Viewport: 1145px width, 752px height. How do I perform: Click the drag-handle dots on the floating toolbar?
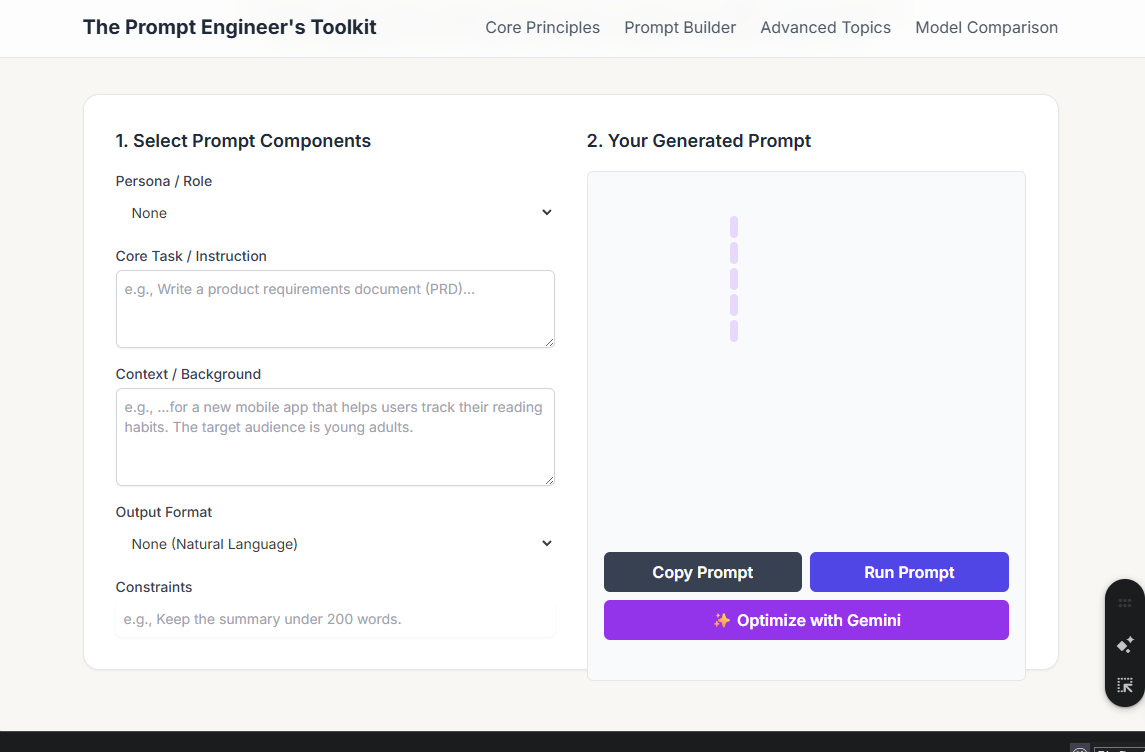point(1125,603)
